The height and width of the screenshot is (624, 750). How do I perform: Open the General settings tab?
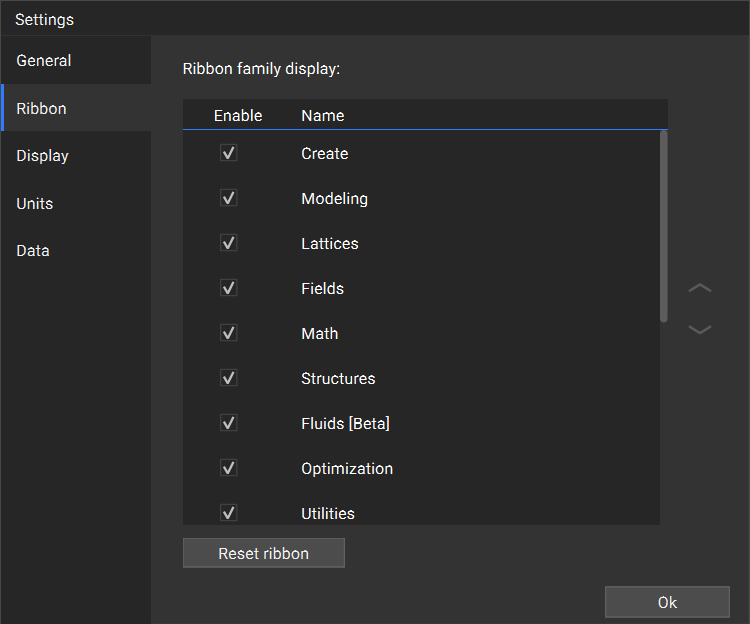pos(44,61)
